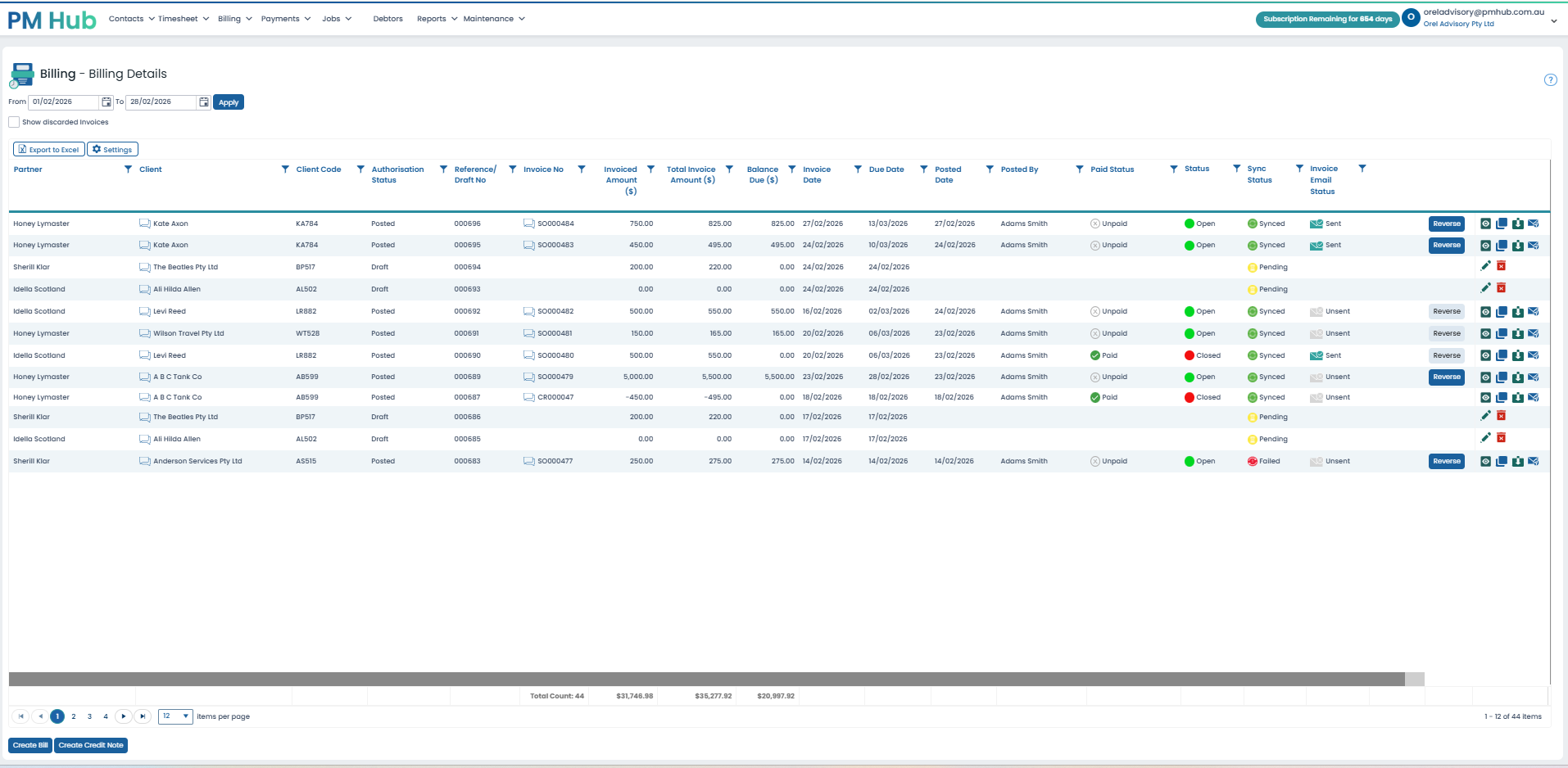Screen dimensions: 1568x768
Task: Go to page 4 of results
Action: coord(106,716)
